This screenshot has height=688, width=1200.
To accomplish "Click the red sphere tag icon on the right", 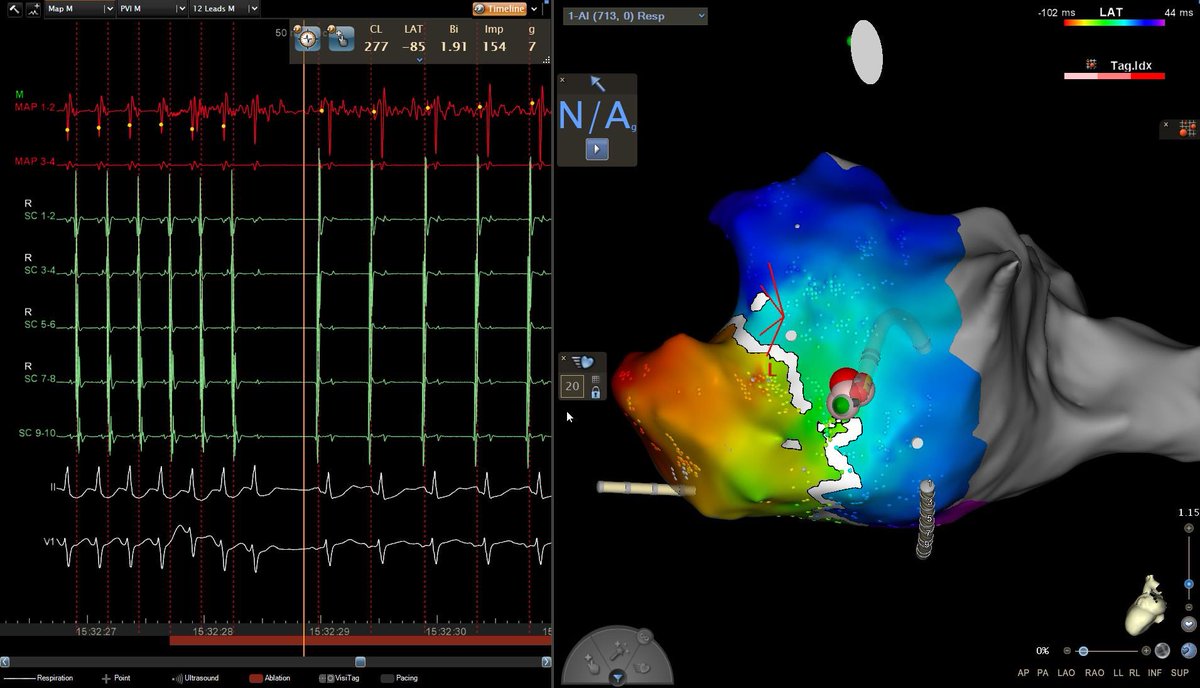I will coord(1189,128).
